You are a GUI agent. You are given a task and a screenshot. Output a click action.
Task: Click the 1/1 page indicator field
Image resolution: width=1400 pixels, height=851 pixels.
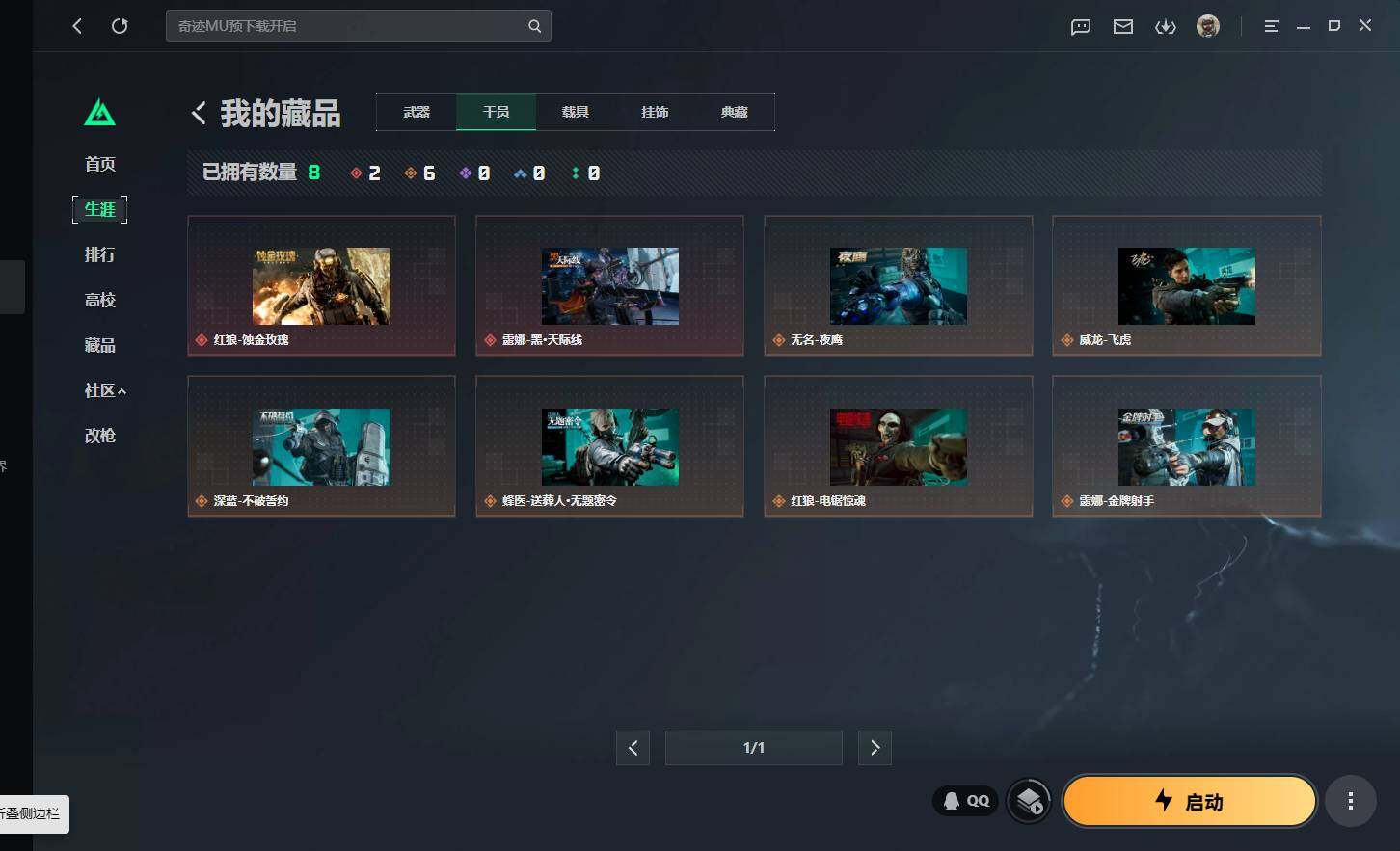click(x=754, y=748)
